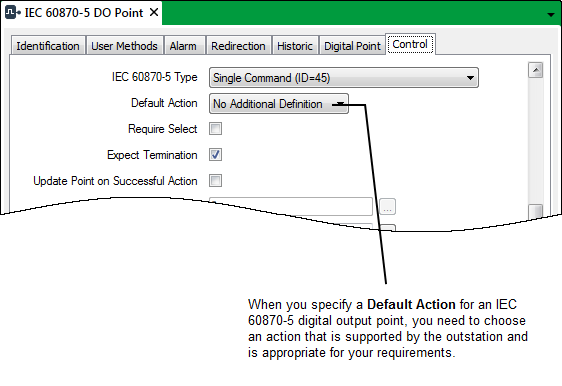The image size is (562, 386).
Task: Click the browse ellipsis button
Action: tap(387, 207)
